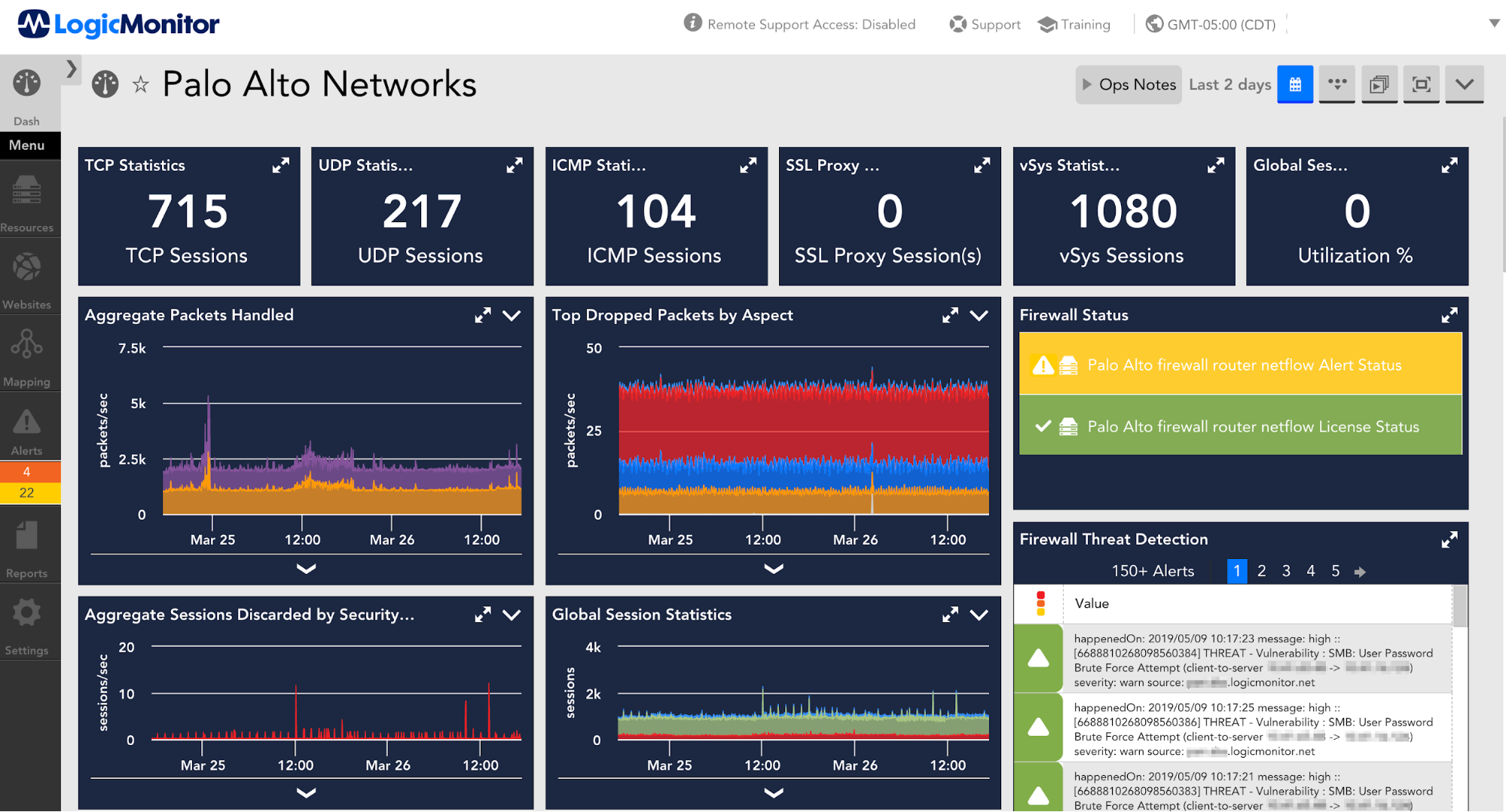This screenshot has height=812, width=1506.
Task: Expand Firewall Threat Detection widget
Action: pos(1449,540)
